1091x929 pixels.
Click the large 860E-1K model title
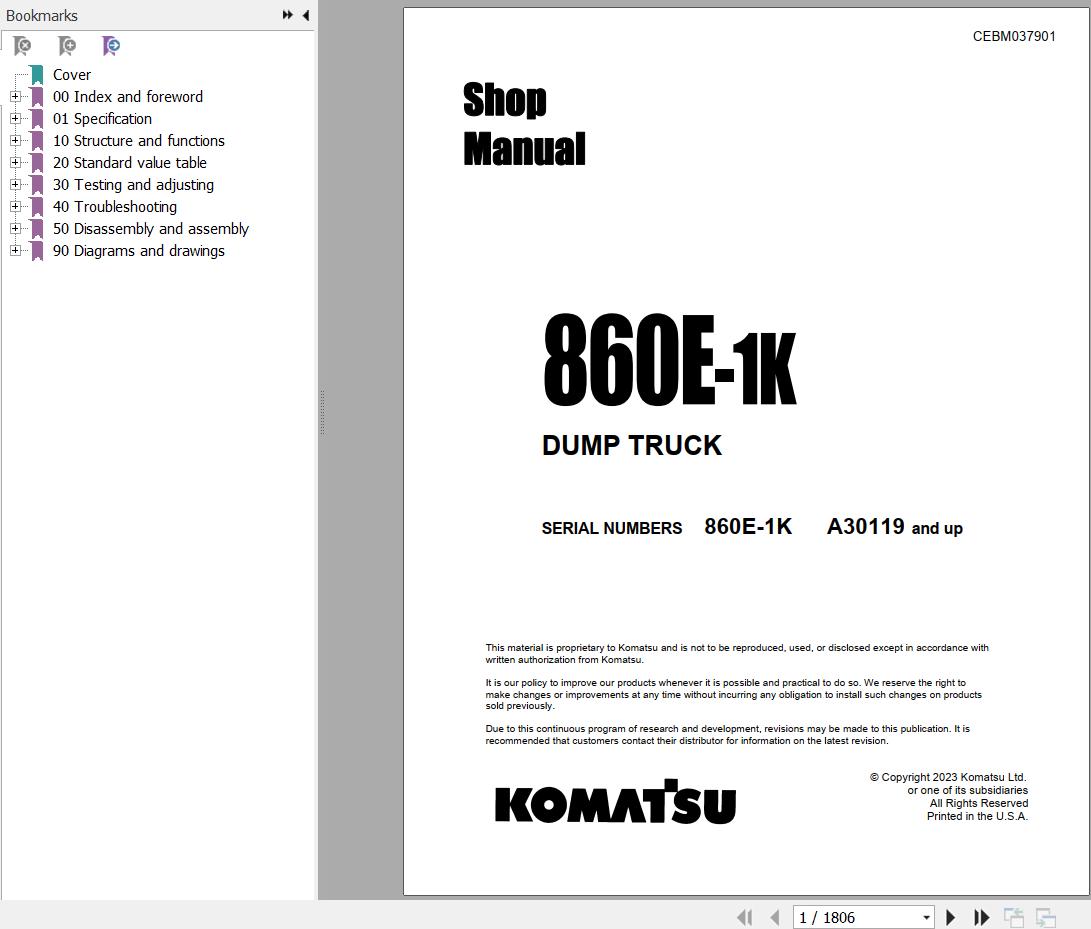pos(669,359)
